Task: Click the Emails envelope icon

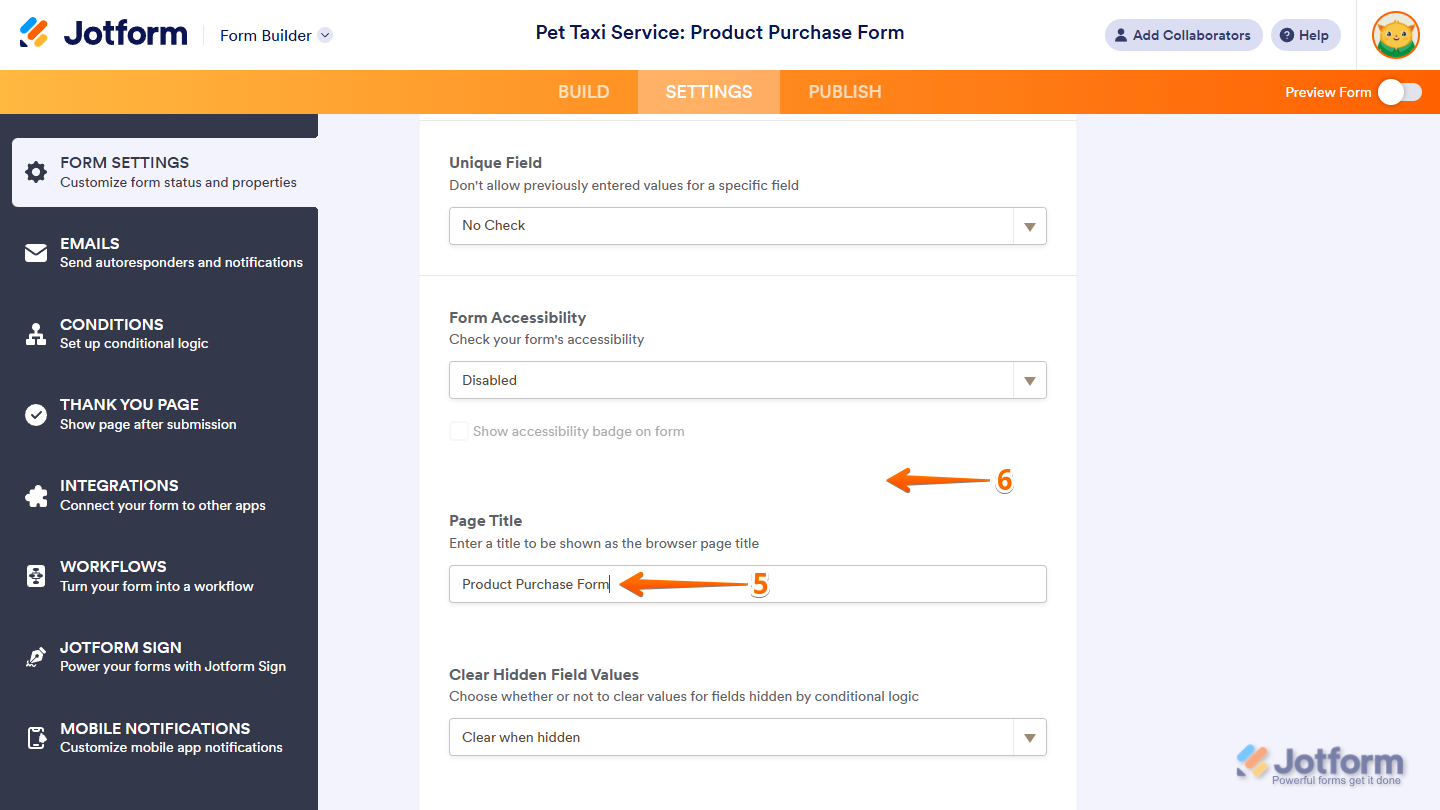Action: click(36, 253)
